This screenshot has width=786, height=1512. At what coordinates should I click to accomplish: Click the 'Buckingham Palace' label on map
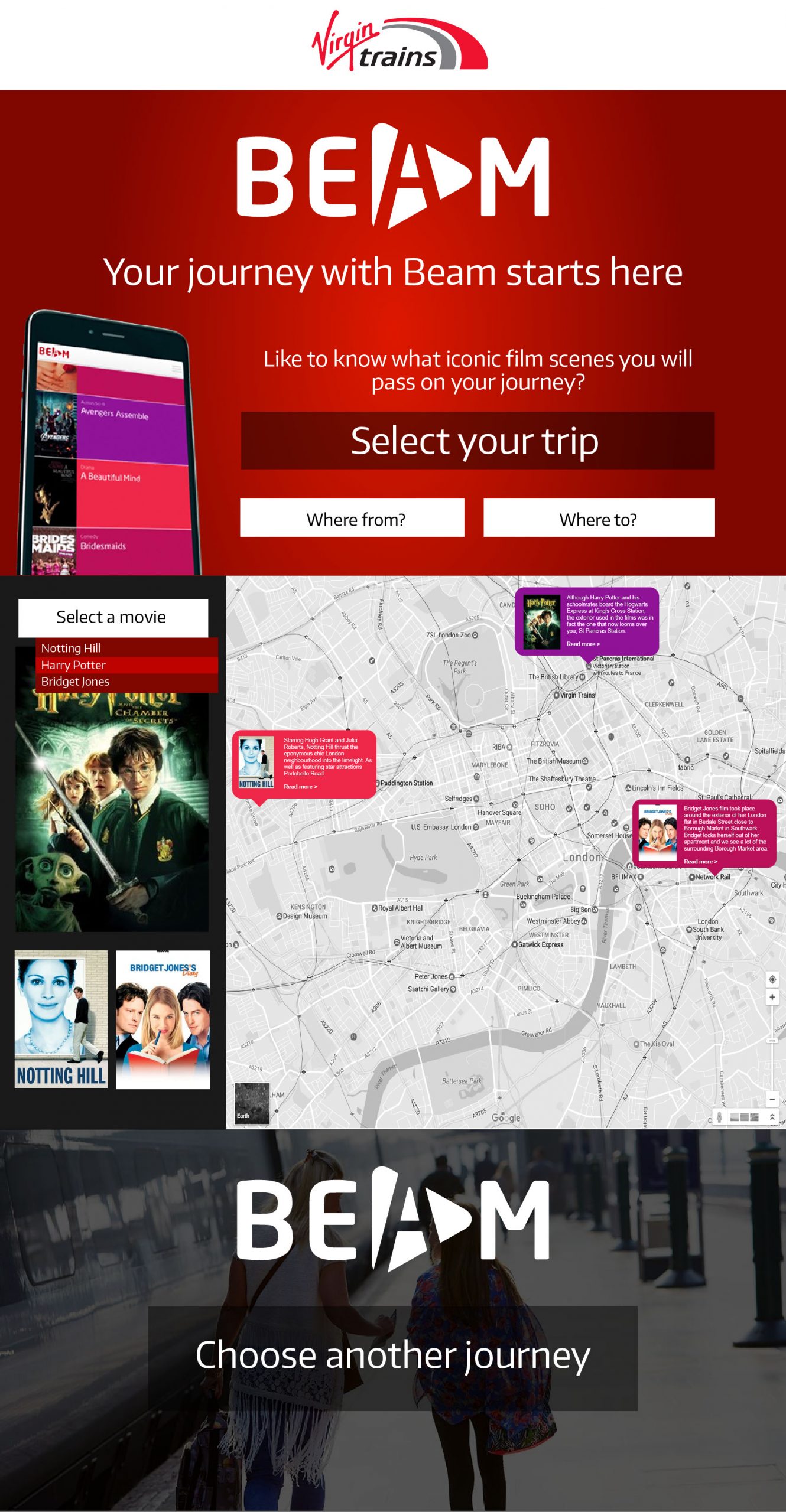coord(543,897)
